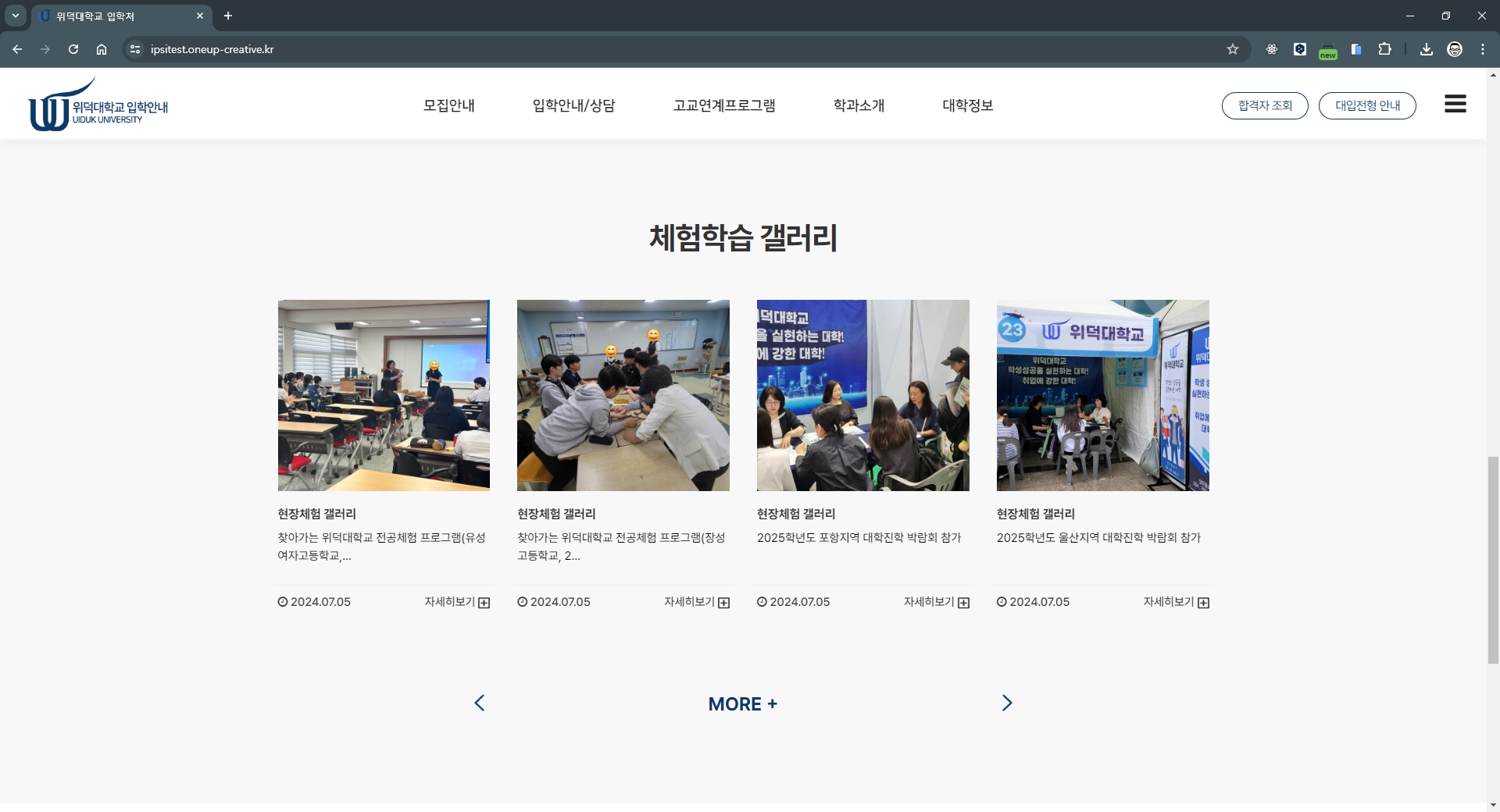
Task: Bookmark the page with the star icon
Action: [x=1233, y=49]
